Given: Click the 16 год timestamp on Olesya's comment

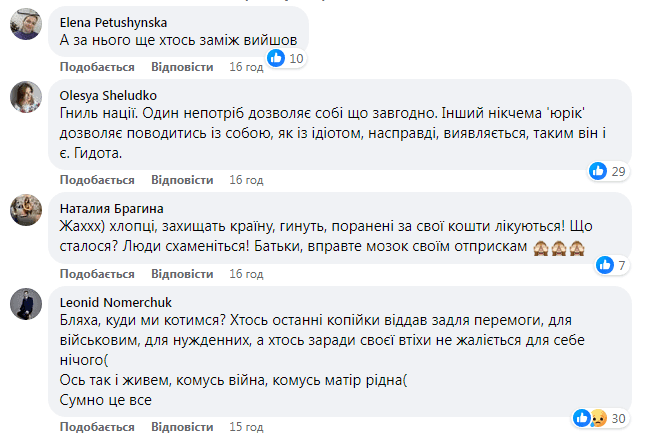Looking at the screenshot, I should [x=246, y=180].
